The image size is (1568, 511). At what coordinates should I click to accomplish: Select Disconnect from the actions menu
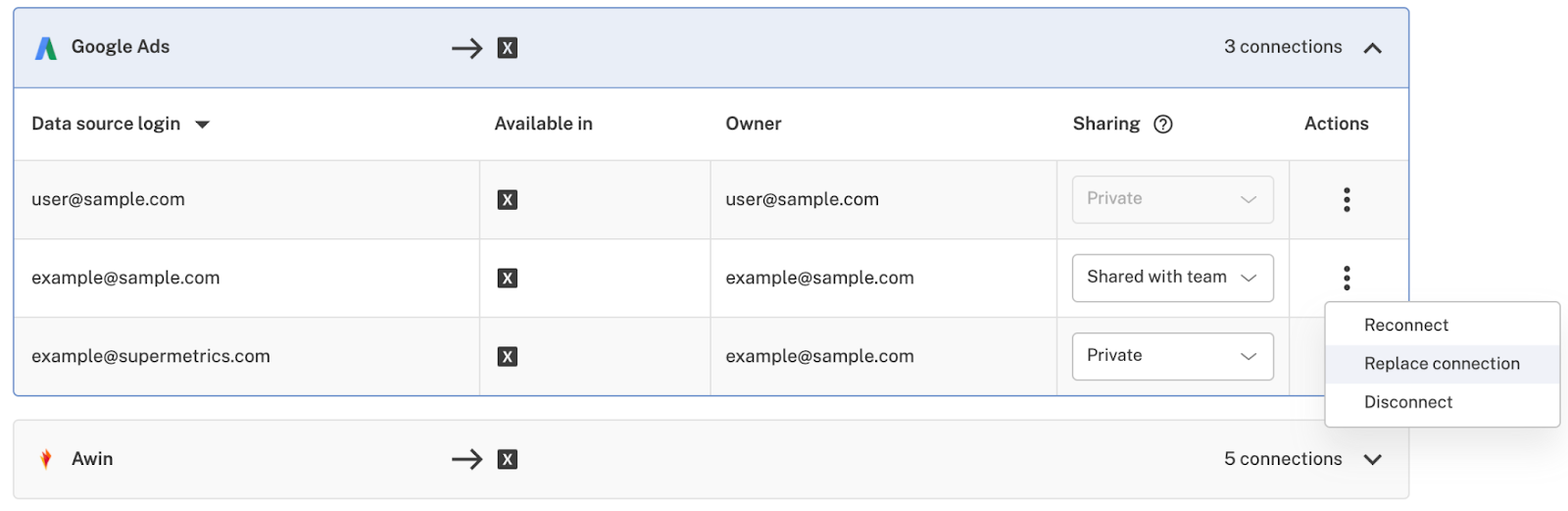pos(1407,402)
